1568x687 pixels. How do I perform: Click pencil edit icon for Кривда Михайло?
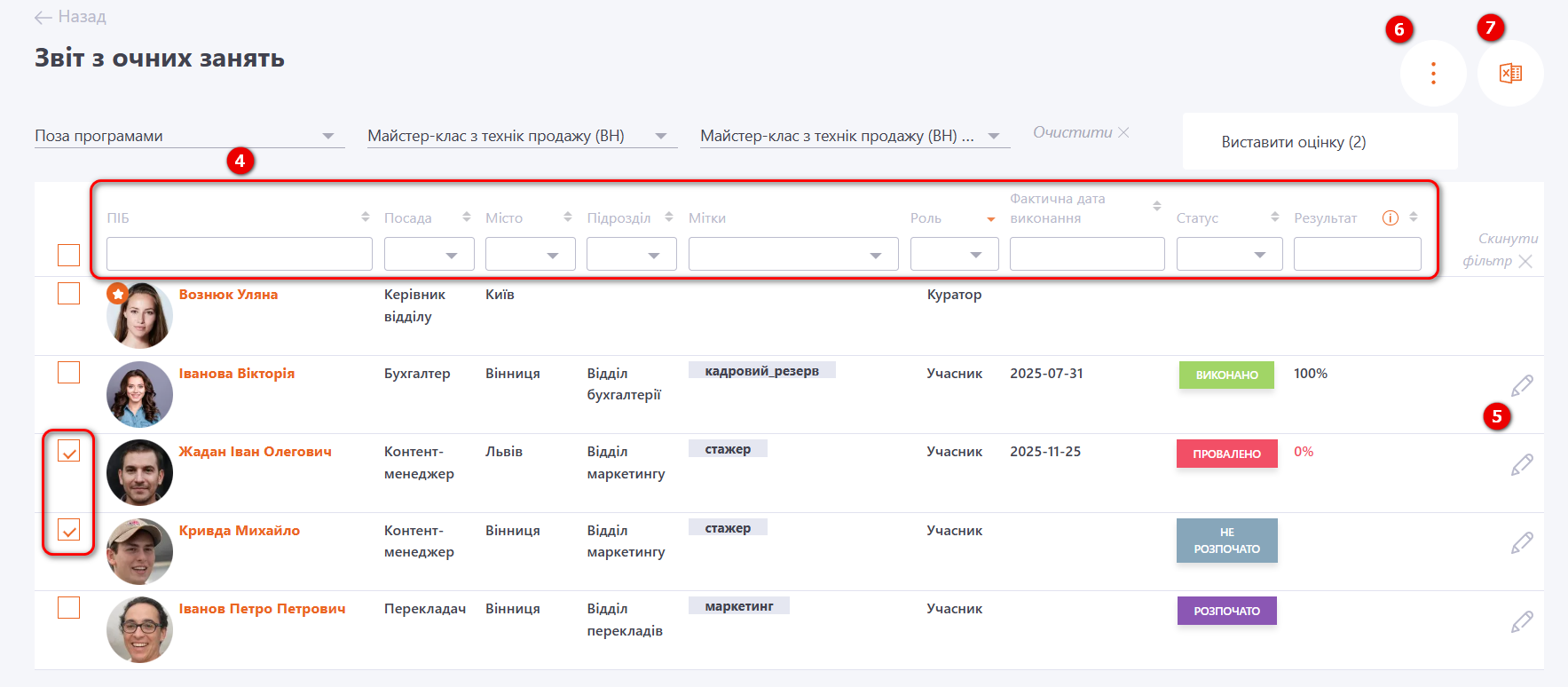click(1522, 542)
